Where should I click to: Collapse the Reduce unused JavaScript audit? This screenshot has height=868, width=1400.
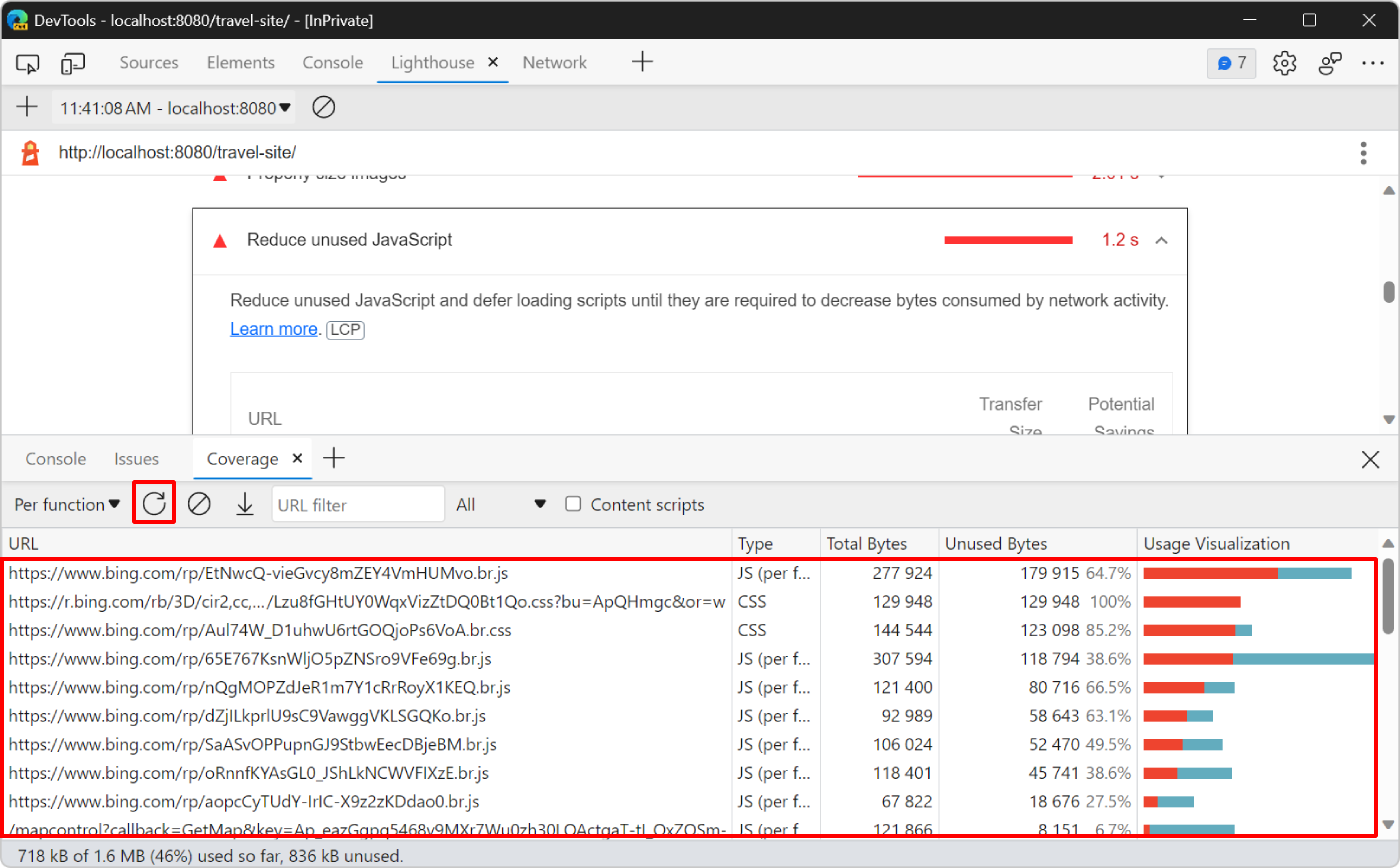coord(1160,240)
